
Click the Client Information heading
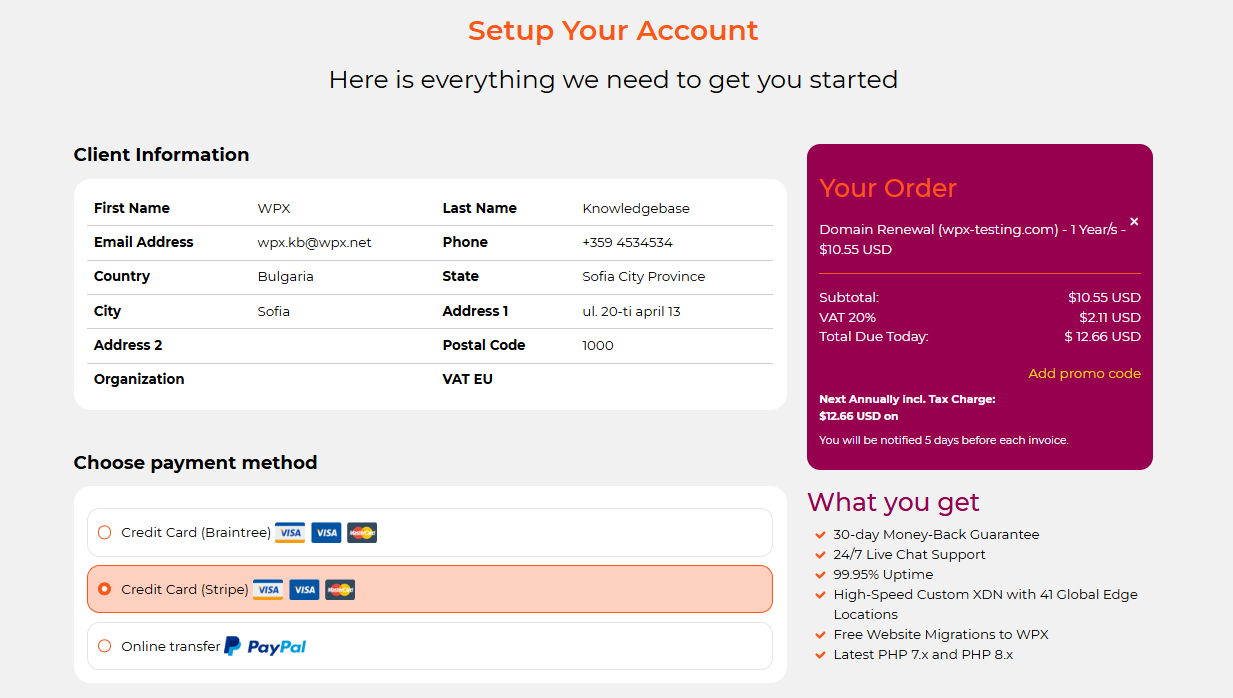pos(161,155)
